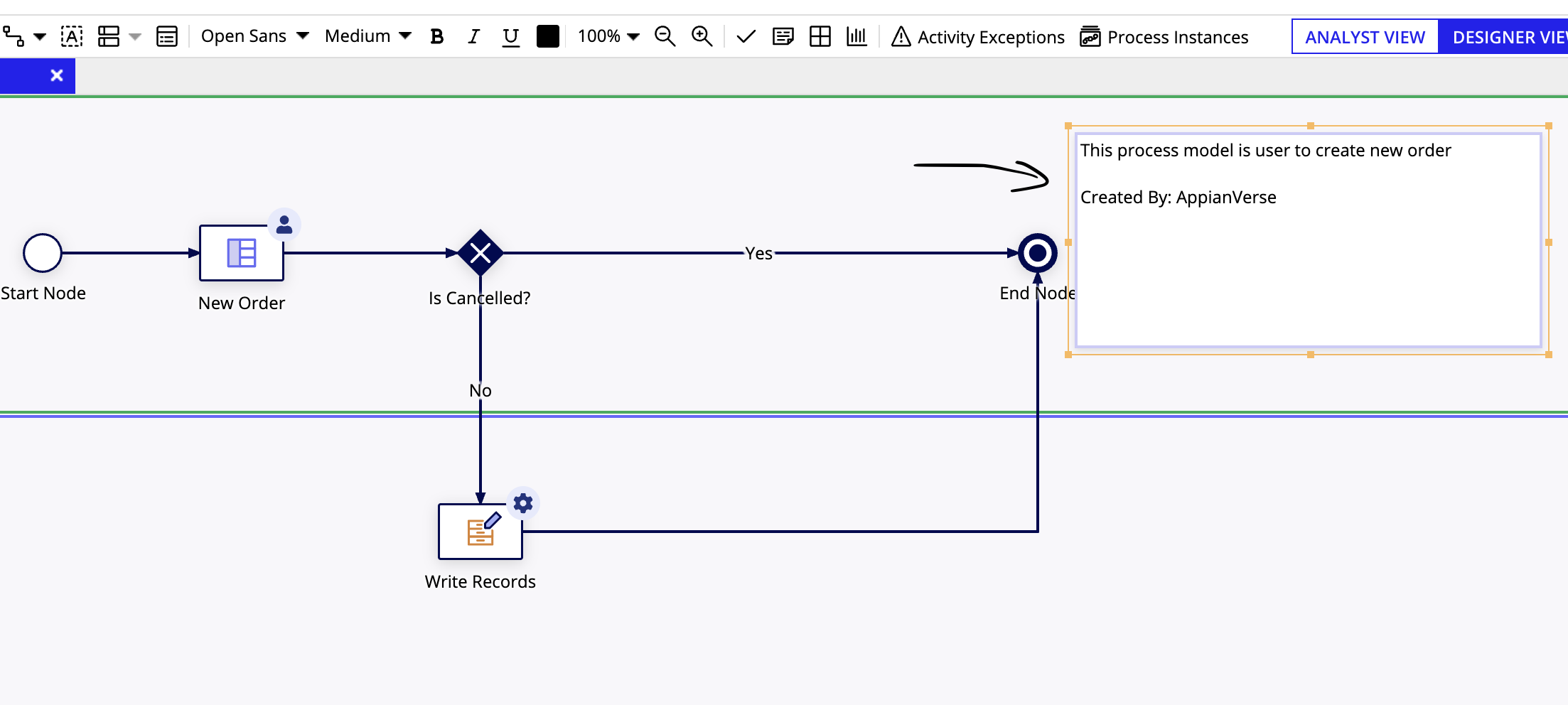
Task: Click the connector tool icon
Action: click(14, 36)
